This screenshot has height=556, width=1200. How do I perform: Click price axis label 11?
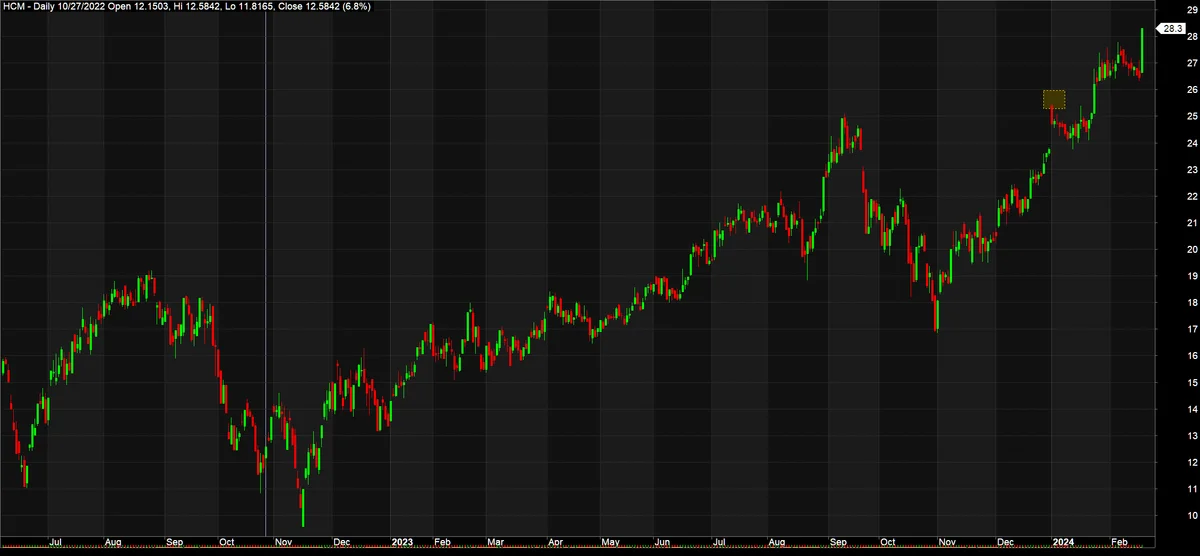(x=1191, y=489)
